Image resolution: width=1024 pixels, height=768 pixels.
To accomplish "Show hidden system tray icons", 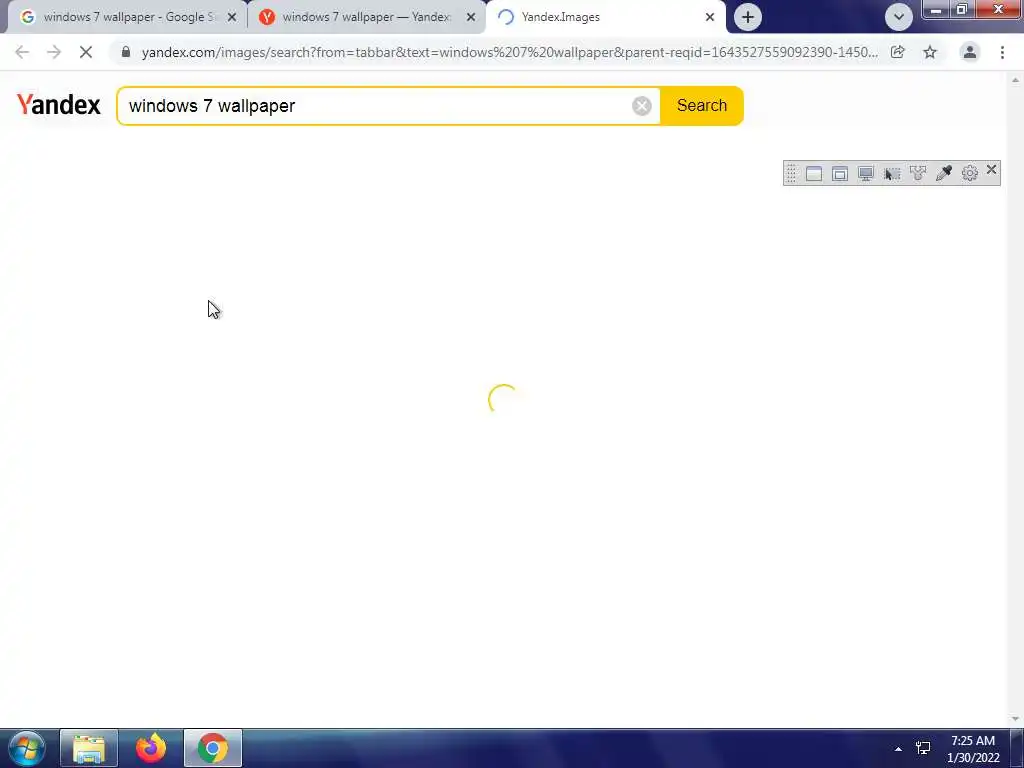I will tap(899, 748).
